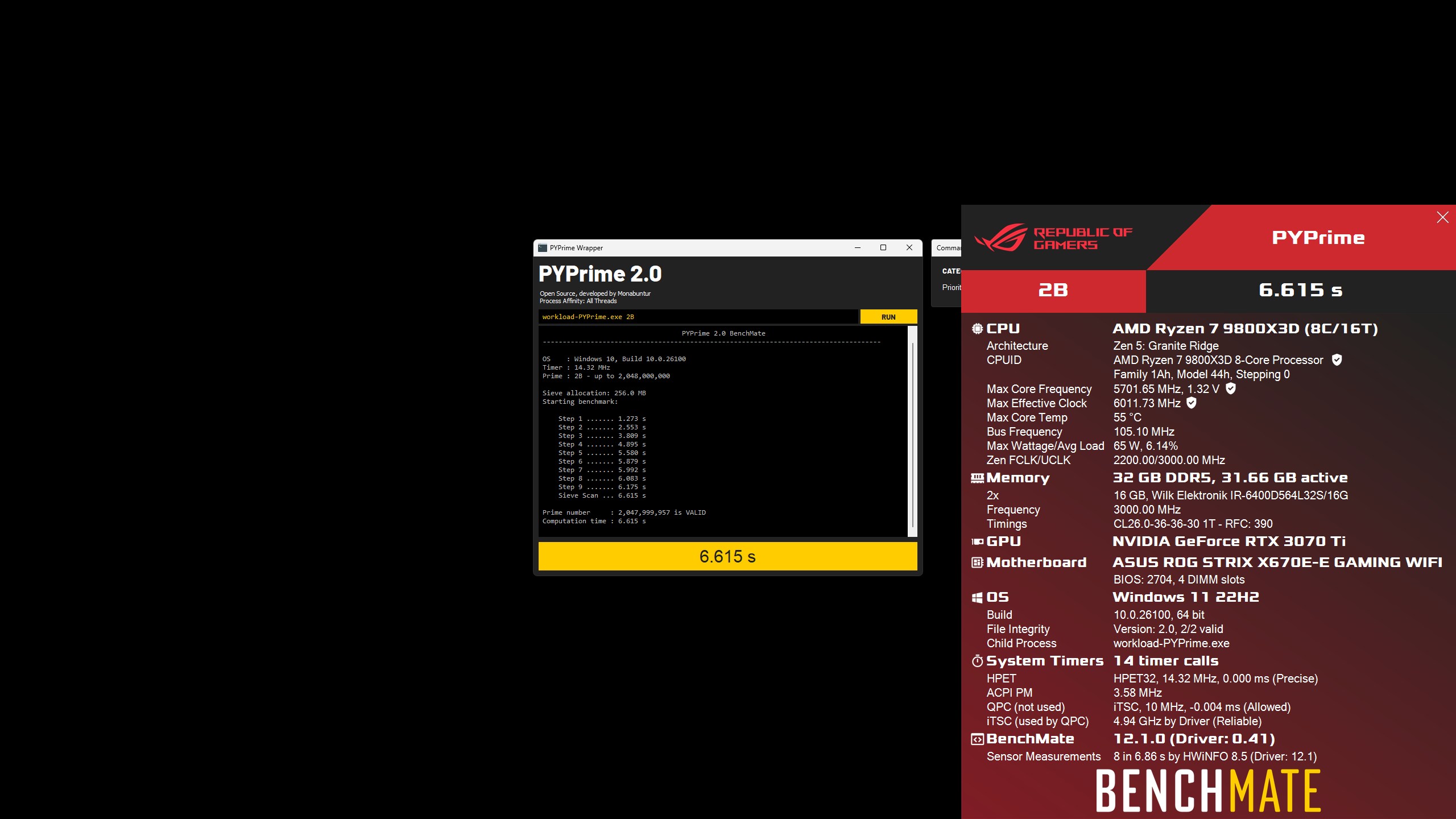Viewport: 1456px width, 819px height.
Task: Click the Max Core Temp 55 °C value
Action: click(x=1127, y=417)
